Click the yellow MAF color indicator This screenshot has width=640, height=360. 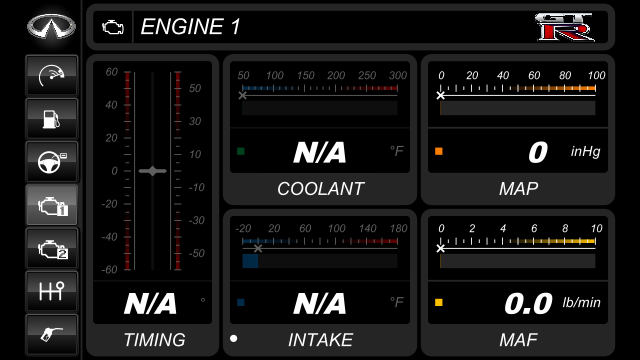pos(439,302)
